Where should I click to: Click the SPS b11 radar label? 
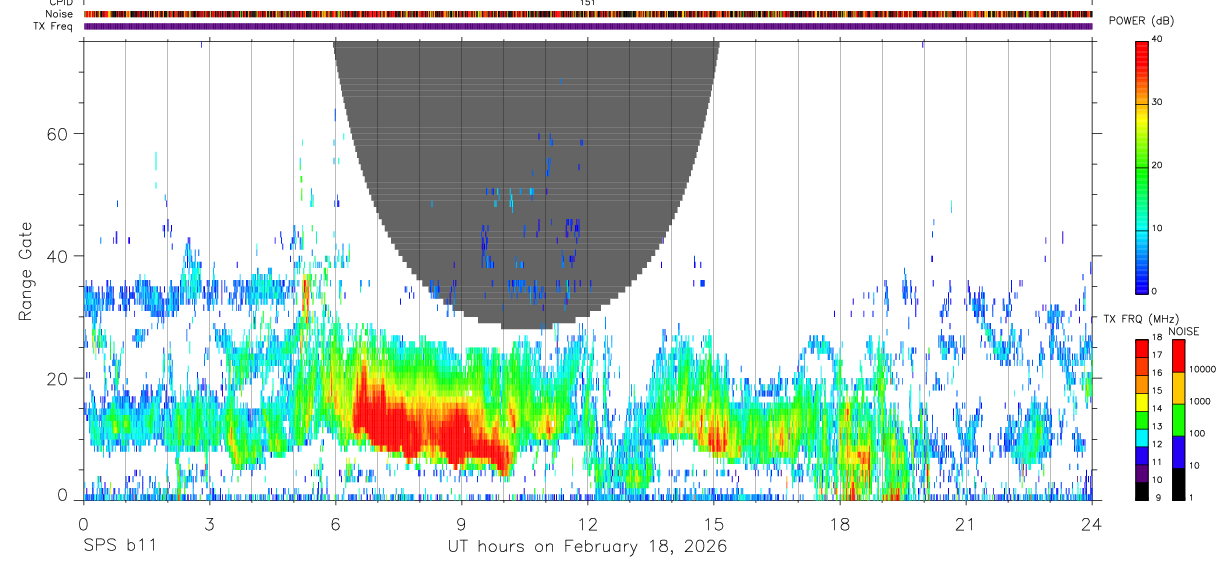pos(119,546)
